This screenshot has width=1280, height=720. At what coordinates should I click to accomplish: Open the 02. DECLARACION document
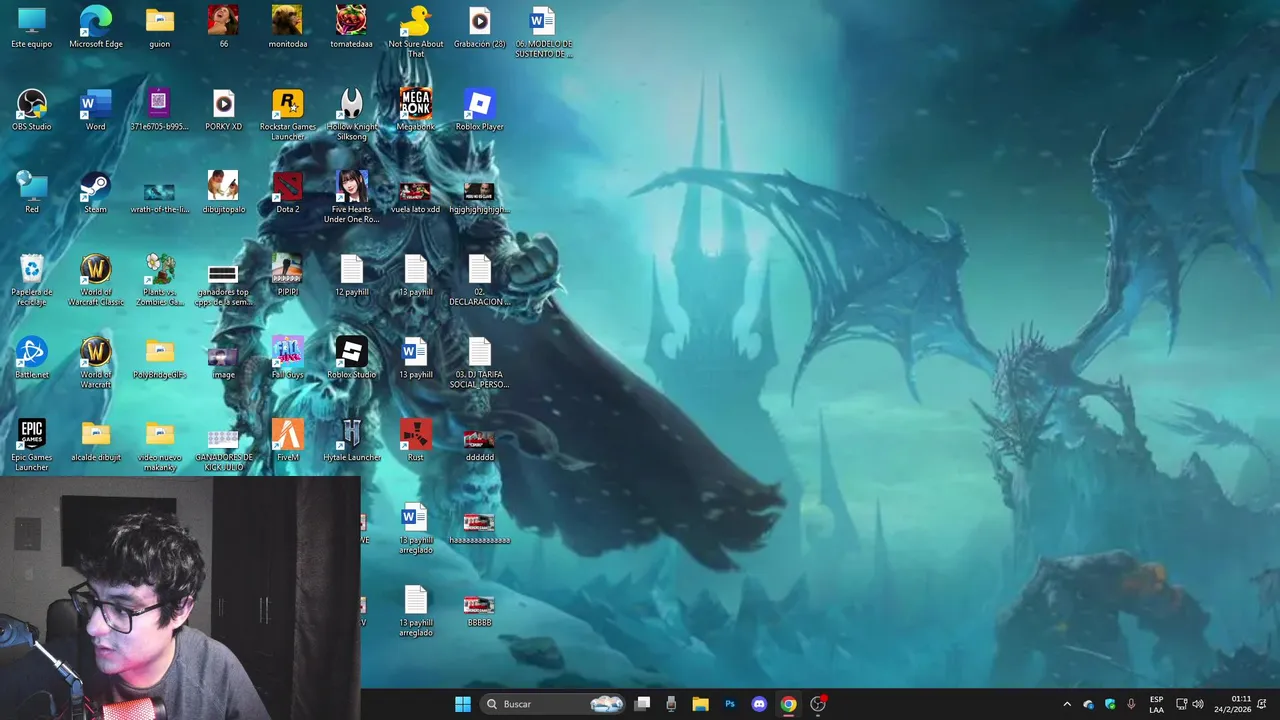(480, 281)
